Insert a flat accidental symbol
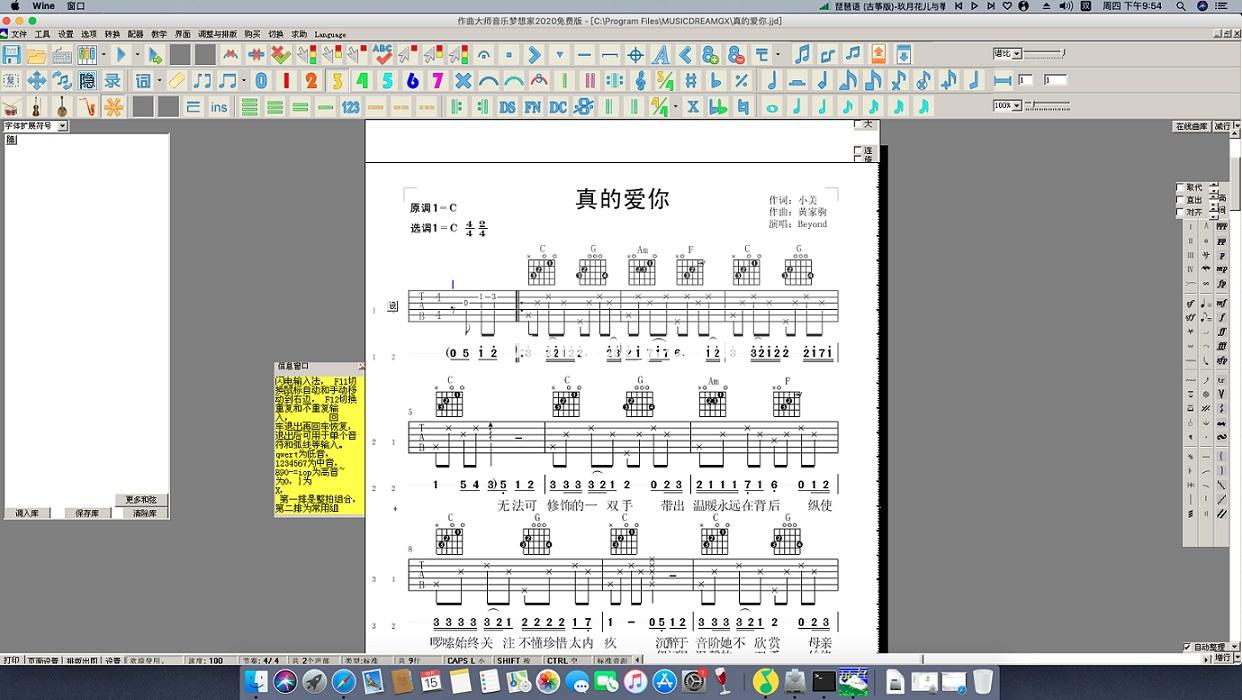Image resolution: width=1242 pixels, height=700 pixels. coord(716,80)
